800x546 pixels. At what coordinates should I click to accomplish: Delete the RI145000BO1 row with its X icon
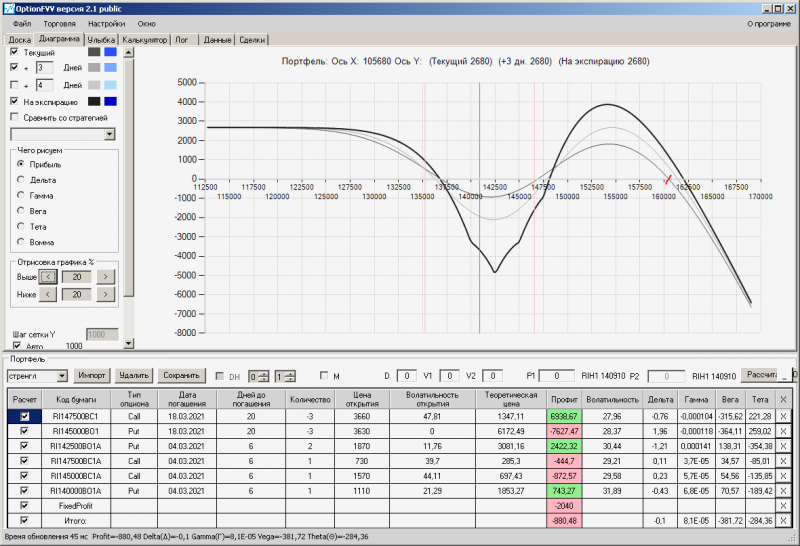(x=783, y=431)
